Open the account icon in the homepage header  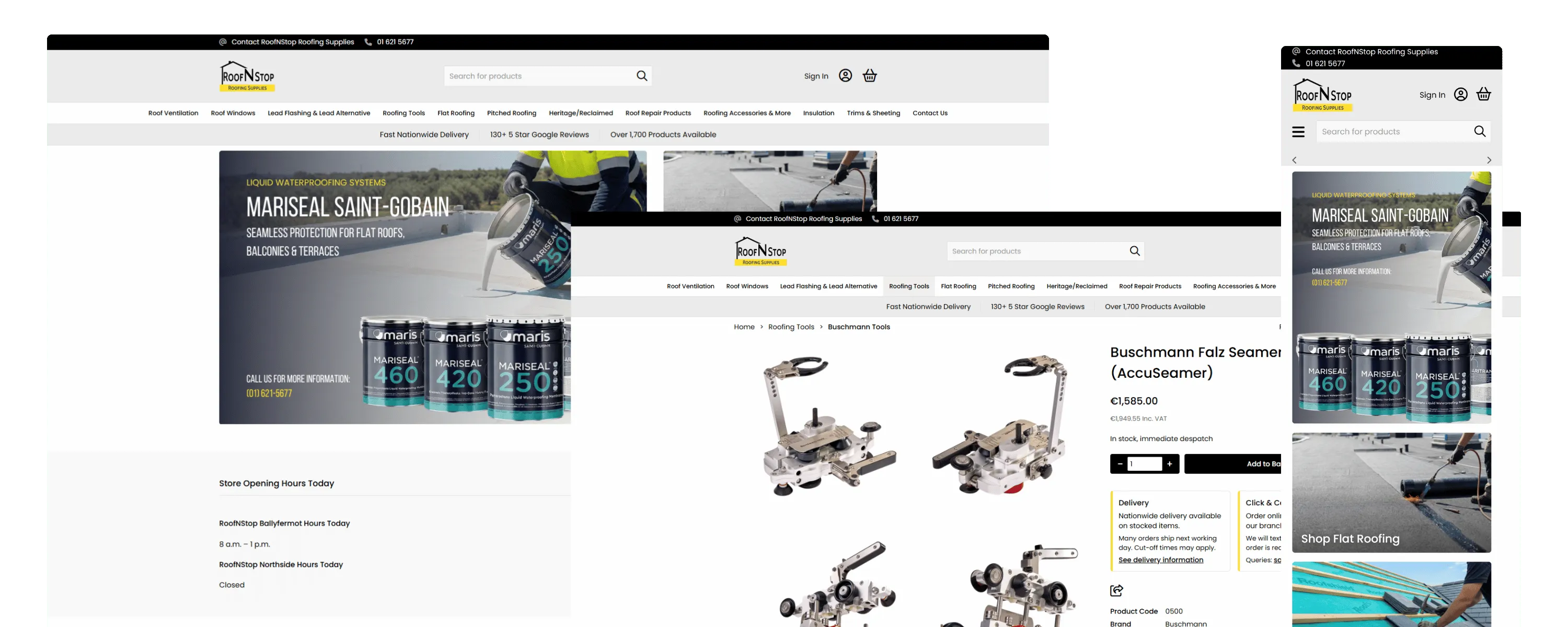845,75
